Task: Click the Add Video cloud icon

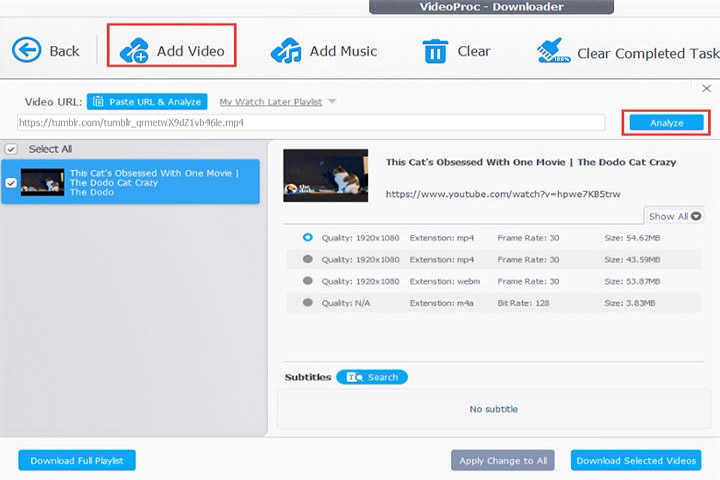Action: 134,51
